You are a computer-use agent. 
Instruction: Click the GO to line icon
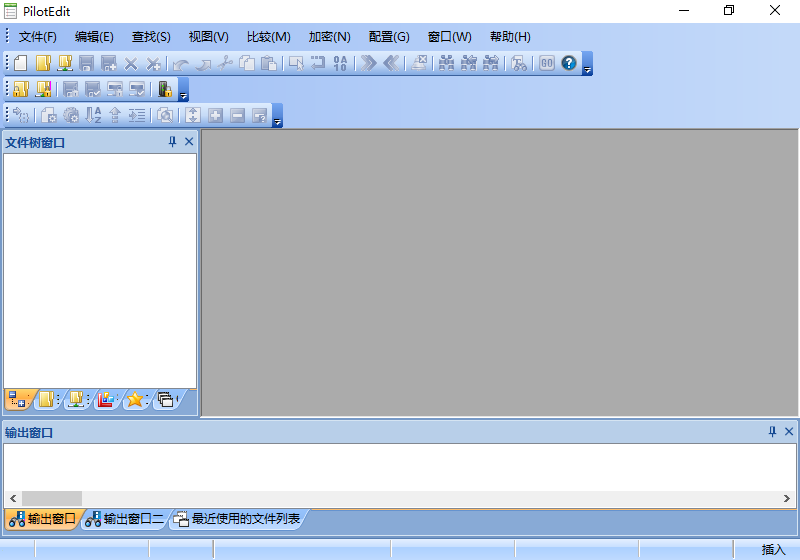click(546, 63)
